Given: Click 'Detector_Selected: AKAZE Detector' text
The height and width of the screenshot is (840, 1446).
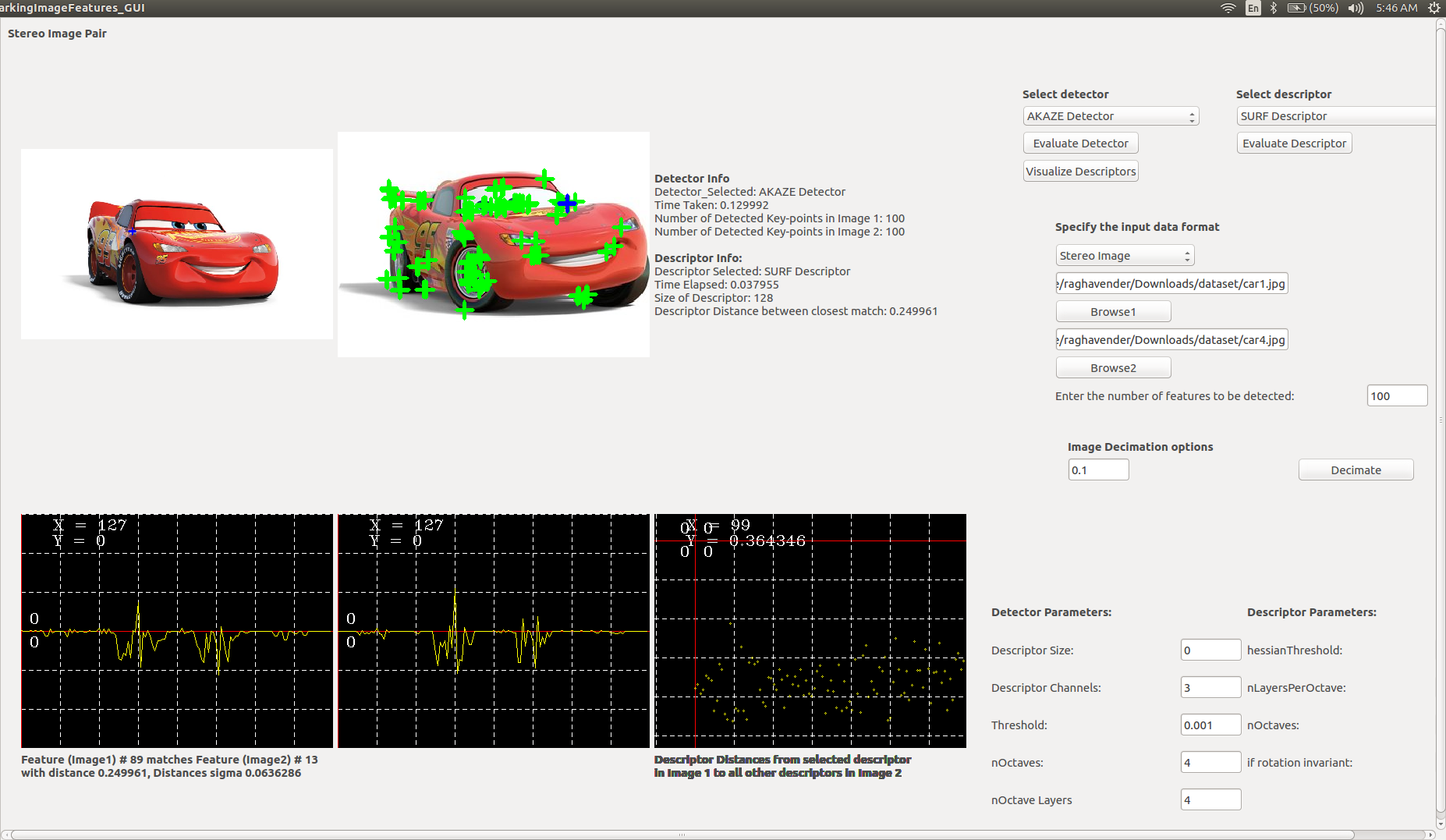Looking at the screenshot, I should click(750, 192).
